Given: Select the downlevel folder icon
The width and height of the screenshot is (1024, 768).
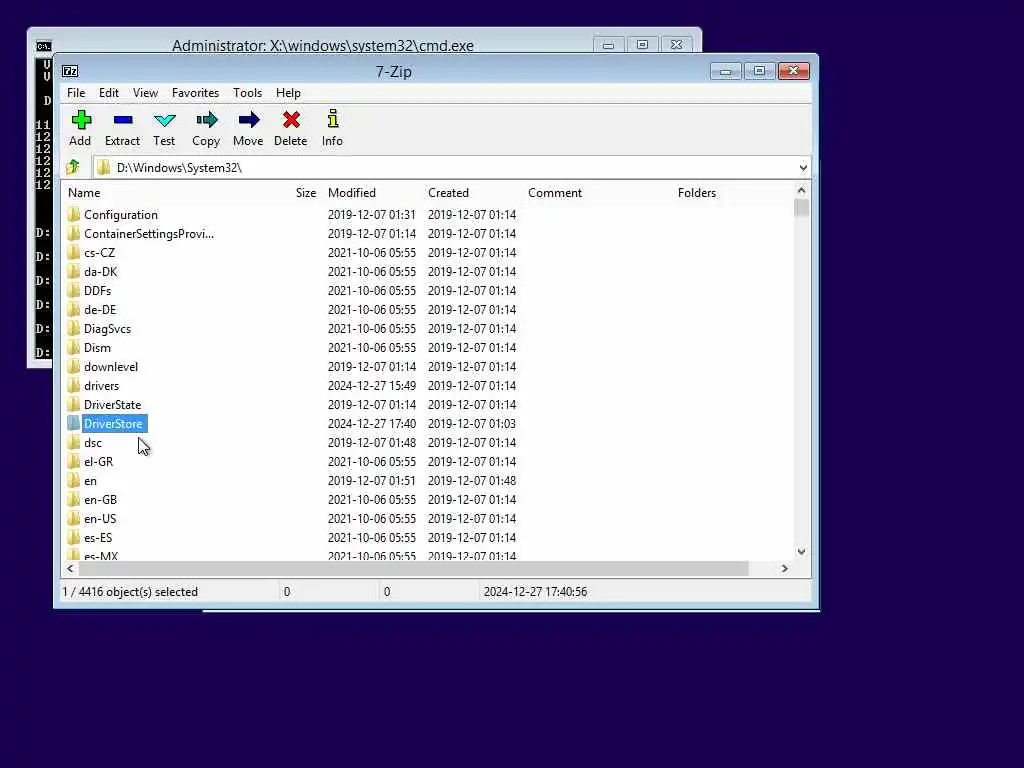Looking at the screenshot, I should click(74, 366).
